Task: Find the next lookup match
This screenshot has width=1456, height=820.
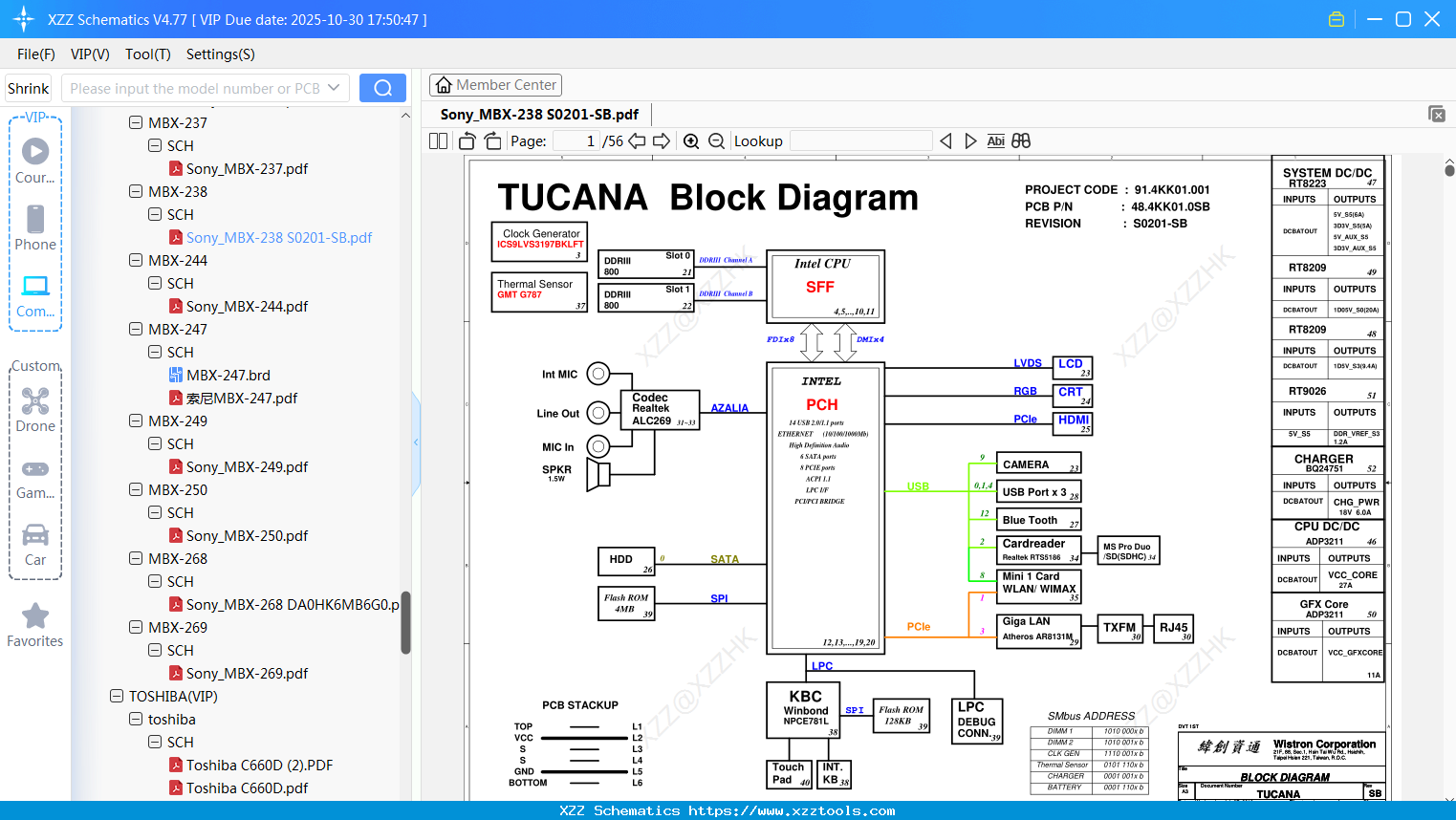Action: 970,141
